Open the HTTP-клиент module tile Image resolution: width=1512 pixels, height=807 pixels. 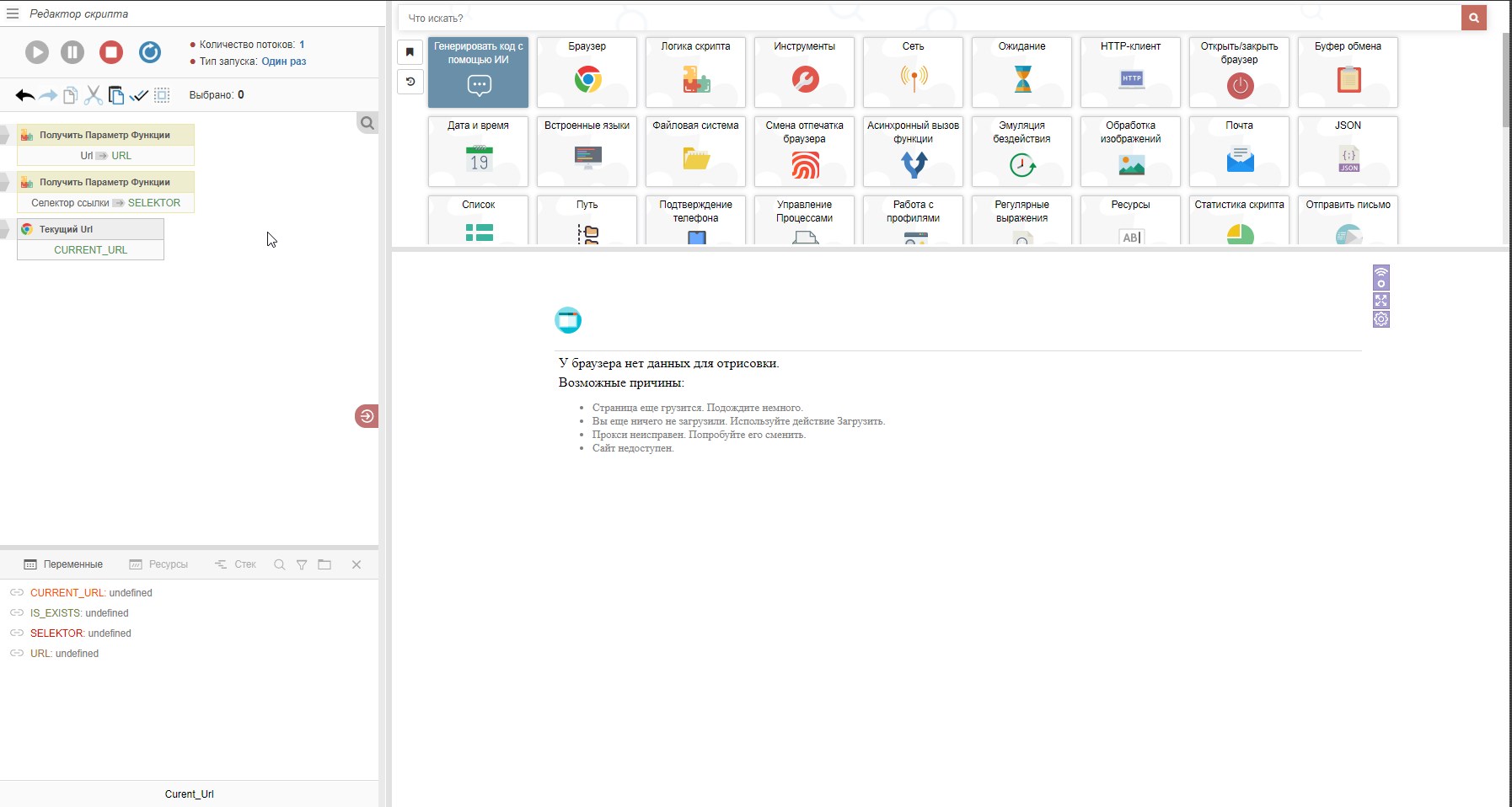pyautogui.click(x=1130, y=72)
